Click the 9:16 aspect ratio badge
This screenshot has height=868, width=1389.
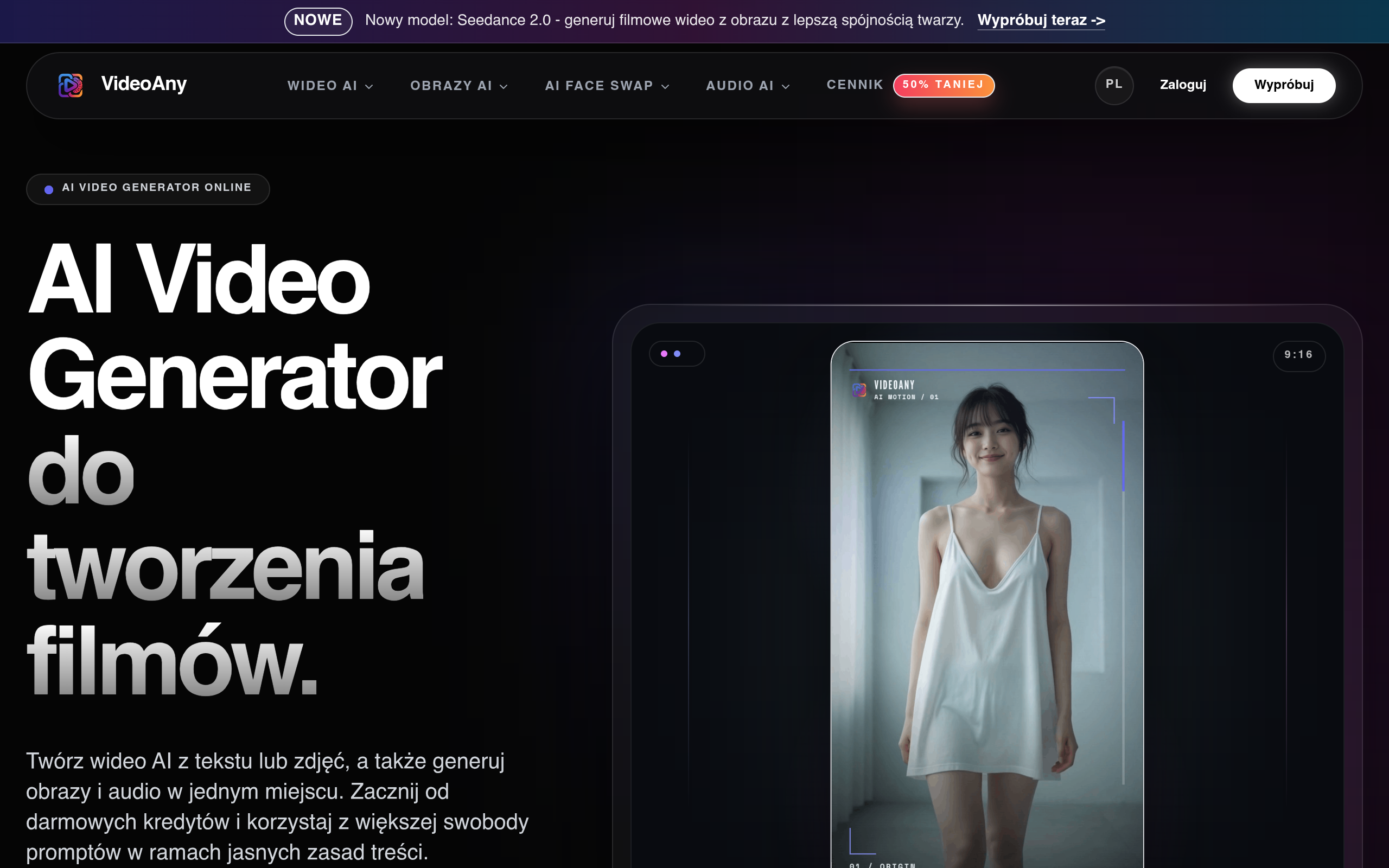1298,355
